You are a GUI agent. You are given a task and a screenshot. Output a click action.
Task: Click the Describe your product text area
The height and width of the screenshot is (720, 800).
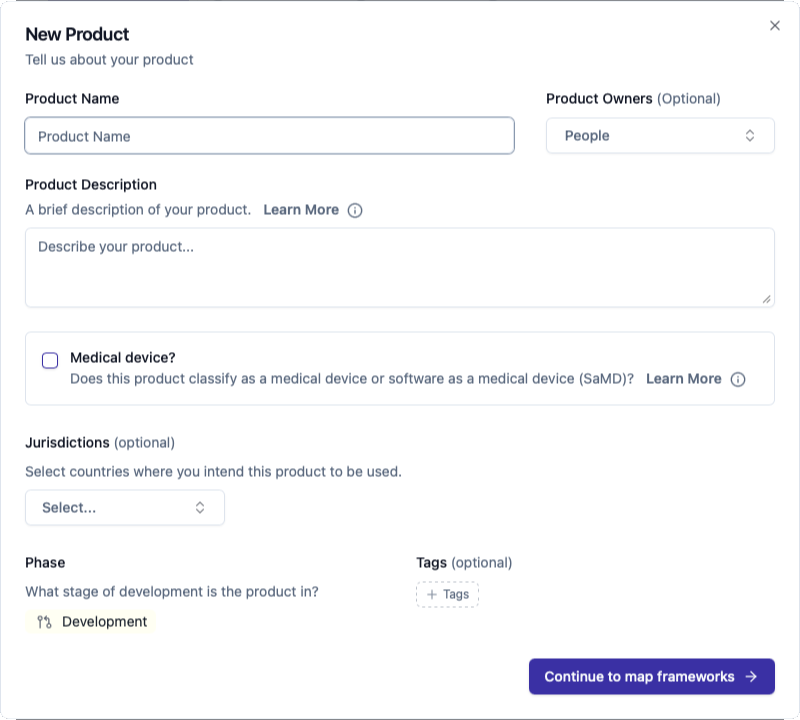pos(399,267)
